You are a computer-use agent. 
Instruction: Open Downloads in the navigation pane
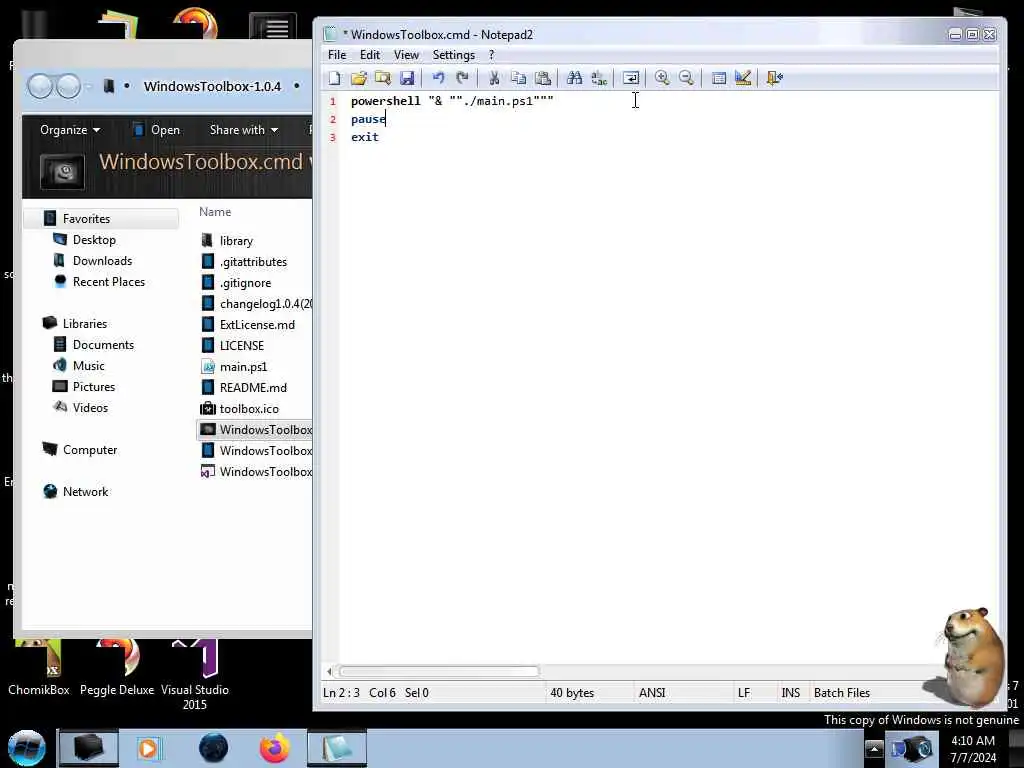click(103, 261)
